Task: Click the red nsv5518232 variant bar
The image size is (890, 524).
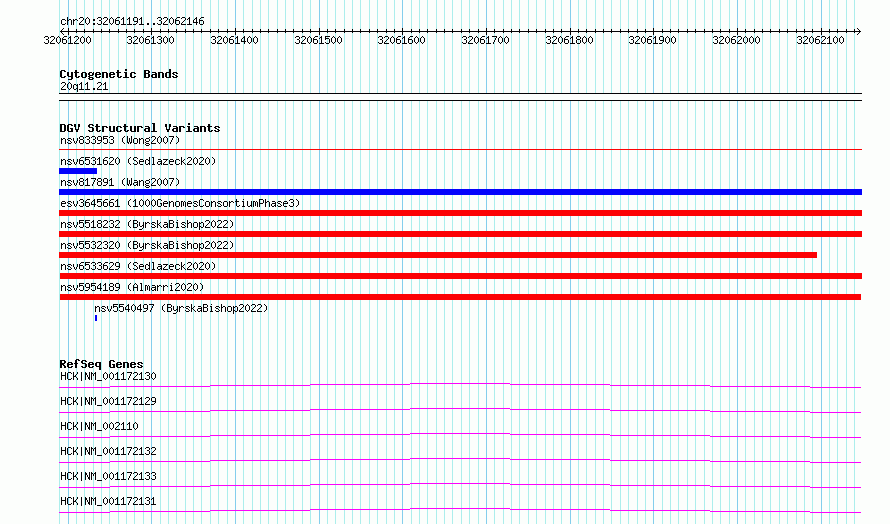Action: pyautogui.click(x=460, y=234)
